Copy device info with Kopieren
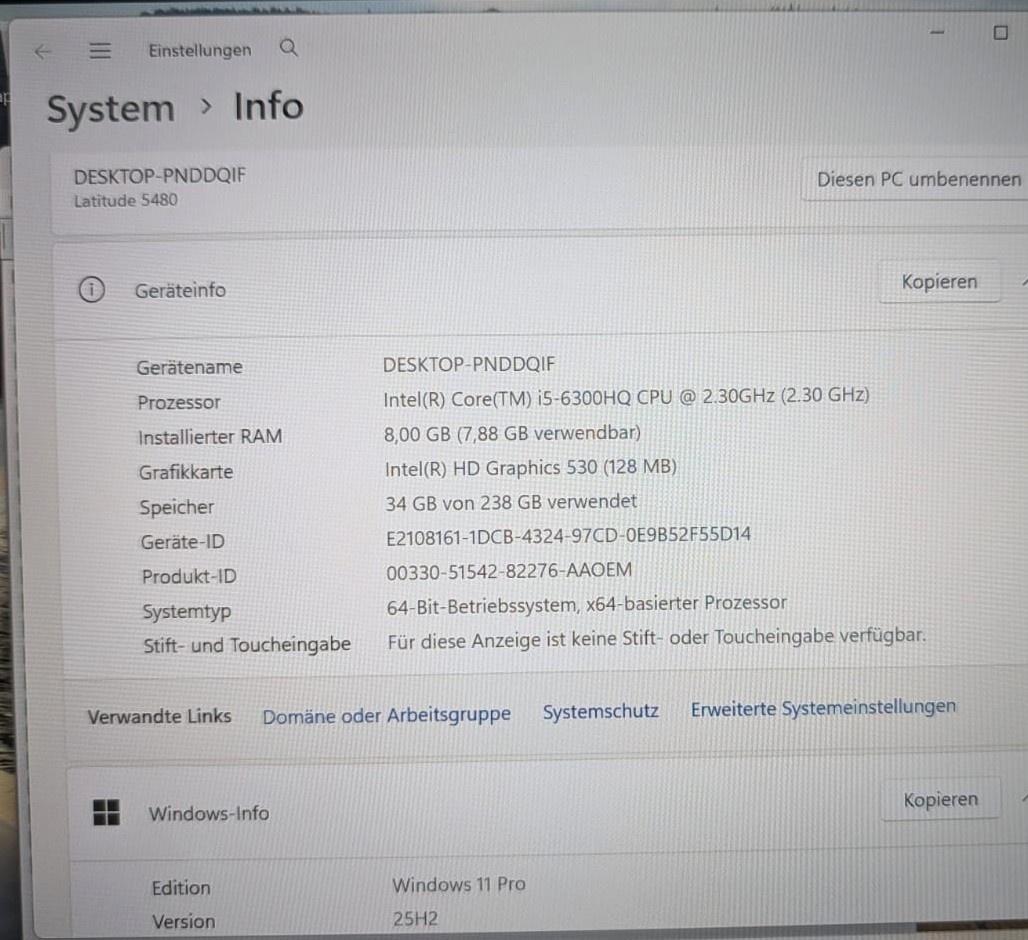 939,281
